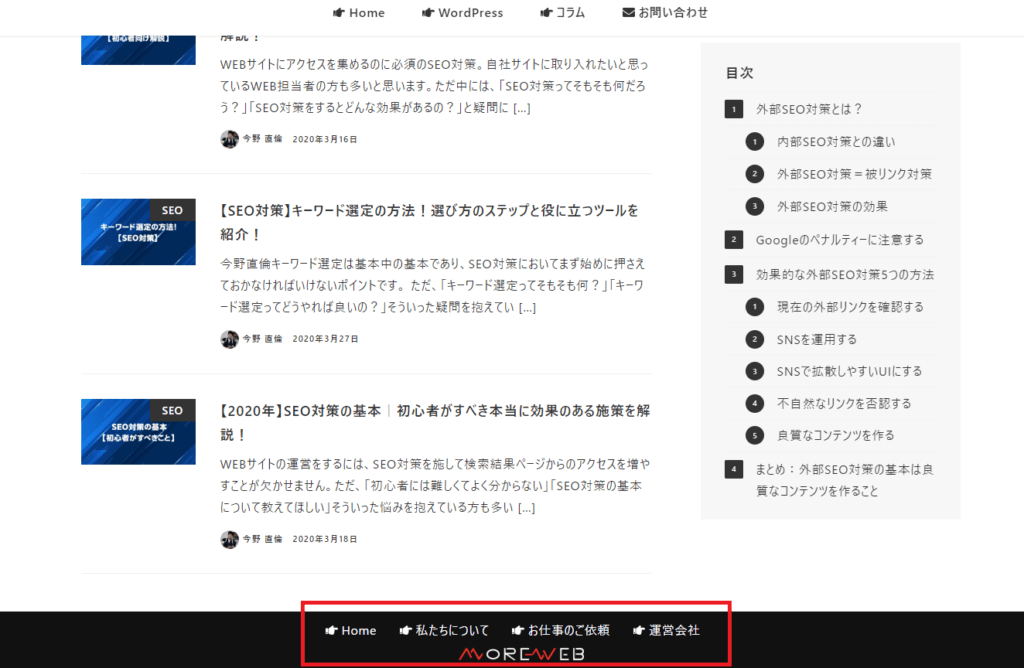Open お問い合わせ in the top navigation

(x=673, y=12)
